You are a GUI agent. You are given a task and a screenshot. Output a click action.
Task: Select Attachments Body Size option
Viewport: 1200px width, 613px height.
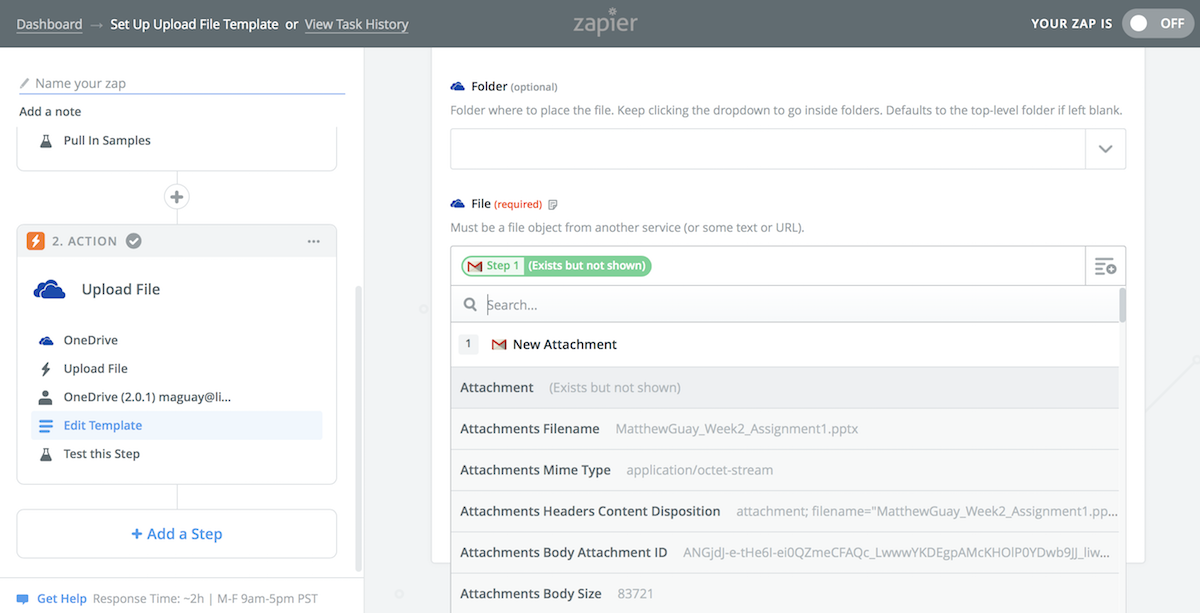(x=785, y=593)
